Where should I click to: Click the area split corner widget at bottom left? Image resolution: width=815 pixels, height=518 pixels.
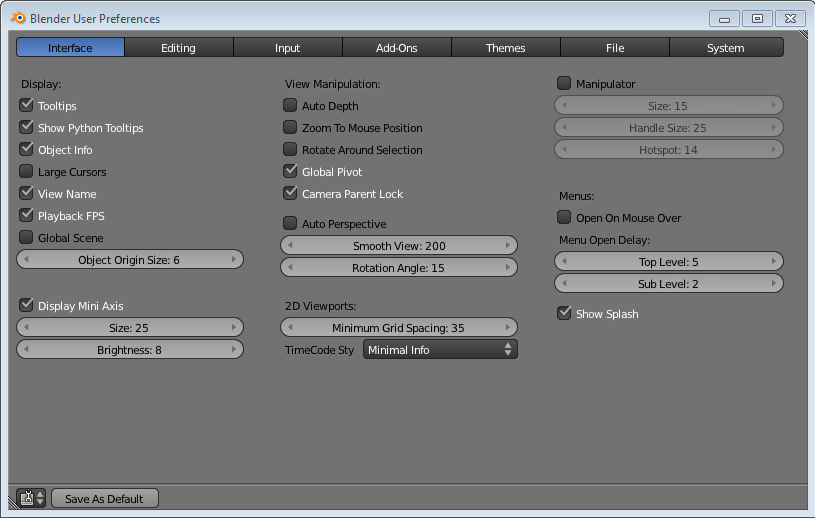(x=13, y=503)
